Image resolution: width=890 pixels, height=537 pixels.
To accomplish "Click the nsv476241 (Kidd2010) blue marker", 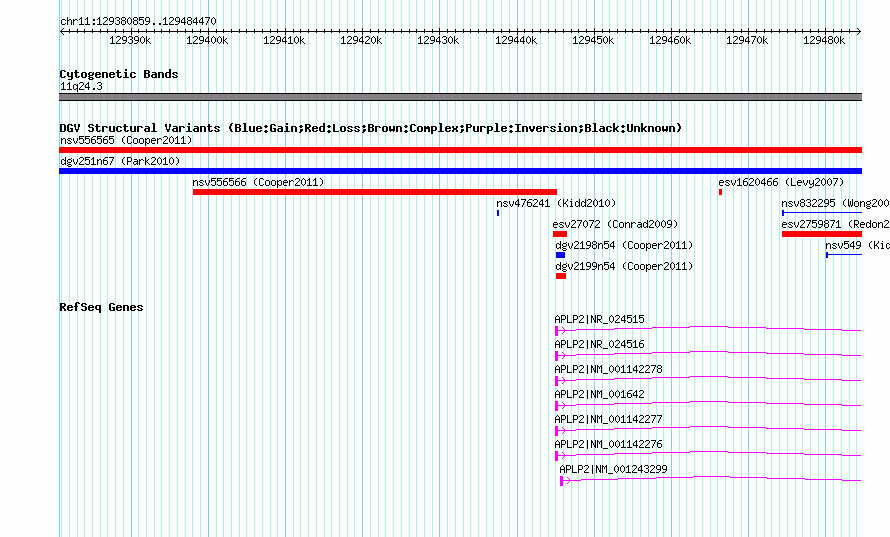I will point(498,213).
